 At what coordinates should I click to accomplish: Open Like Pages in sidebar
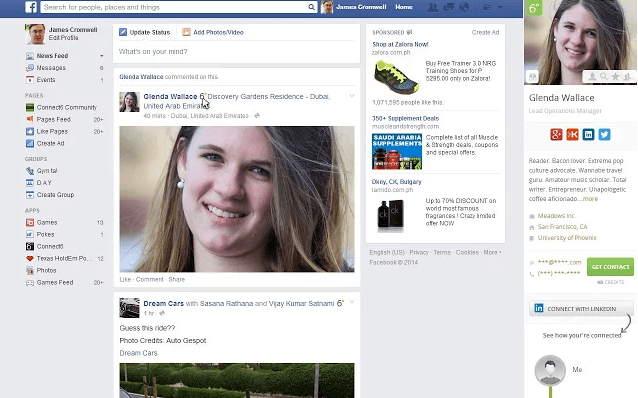52,131
